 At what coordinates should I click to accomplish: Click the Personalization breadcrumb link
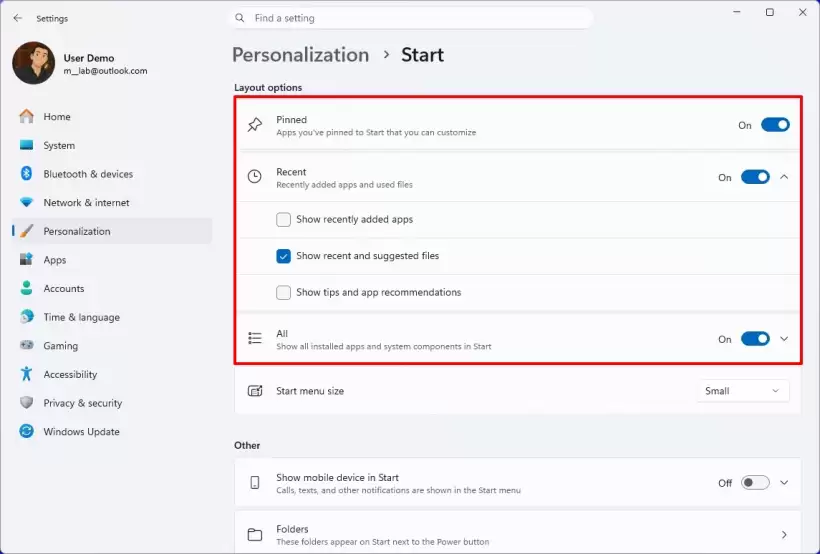point(301,55)
